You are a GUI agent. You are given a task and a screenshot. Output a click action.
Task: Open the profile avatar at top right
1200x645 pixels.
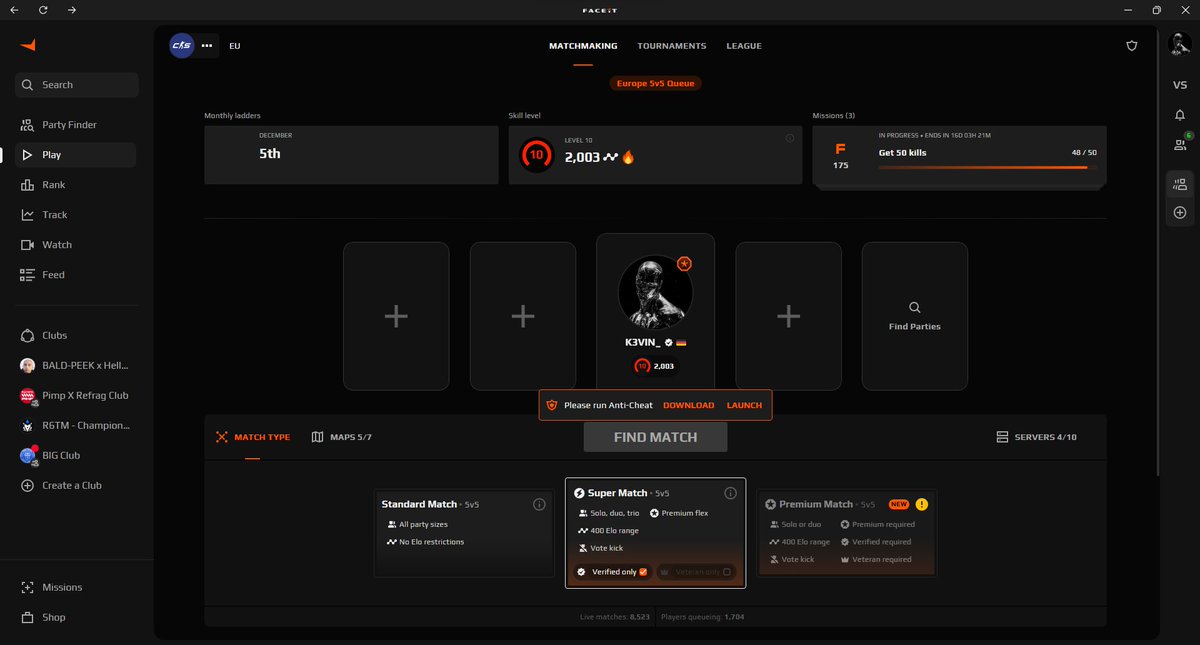pos(1180,45)
